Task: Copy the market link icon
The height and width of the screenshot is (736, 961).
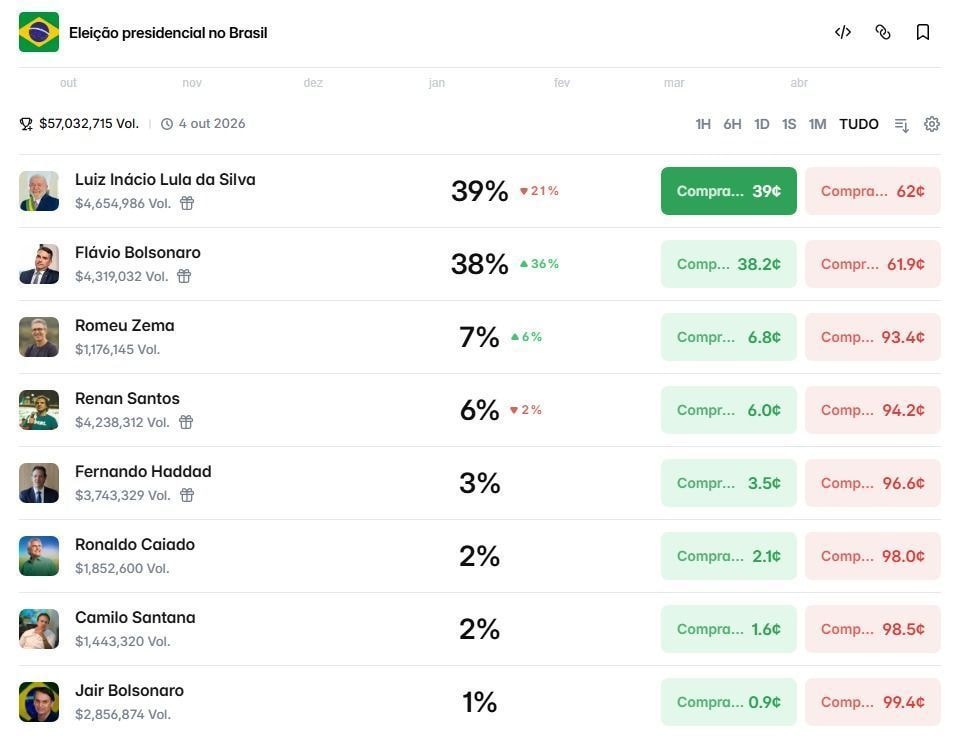Action: point(883,32)
